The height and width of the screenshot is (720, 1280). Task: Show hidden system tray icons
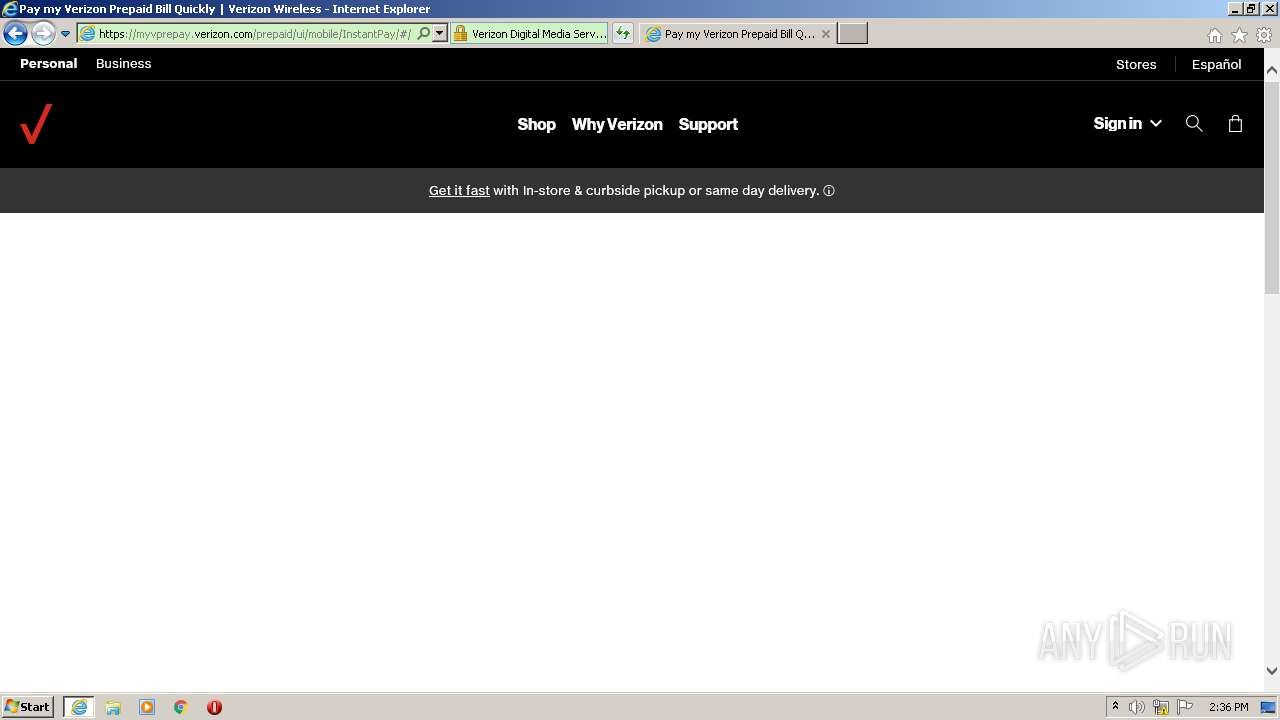(1115, 707)
